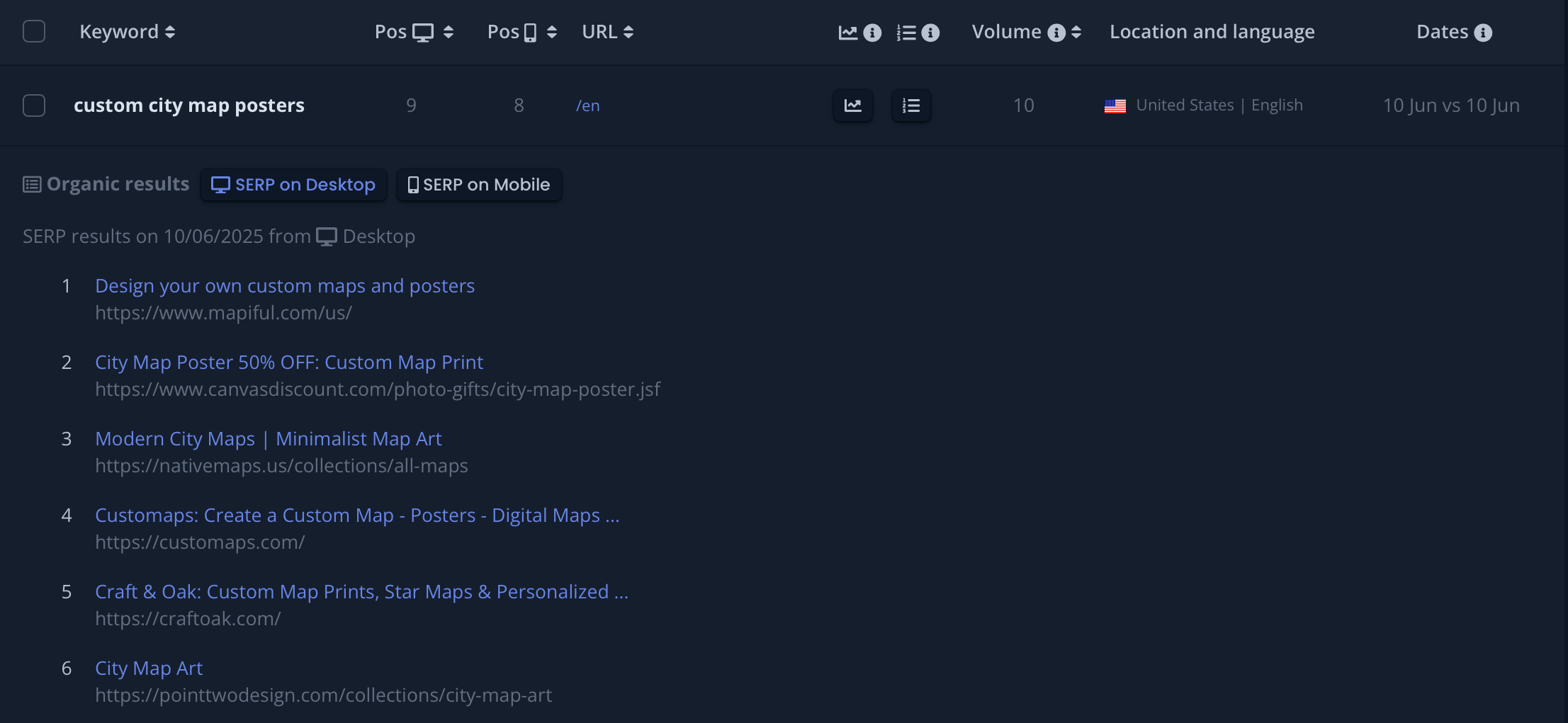Screen dimensions: 1568x723
Task: Open City Map Poster 50% OFF link
Action: click(289, 363)
